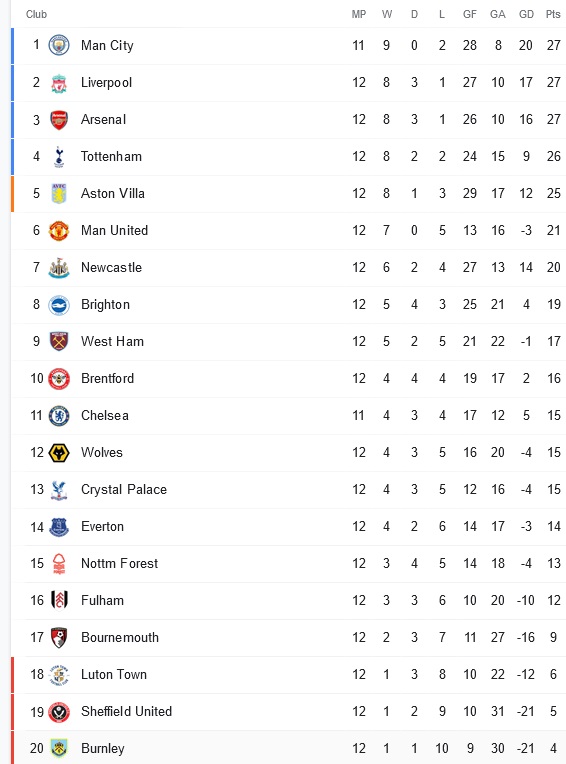566x764 pixels.
Task: Click the Liverpool club crest
Action: point(59,82)
